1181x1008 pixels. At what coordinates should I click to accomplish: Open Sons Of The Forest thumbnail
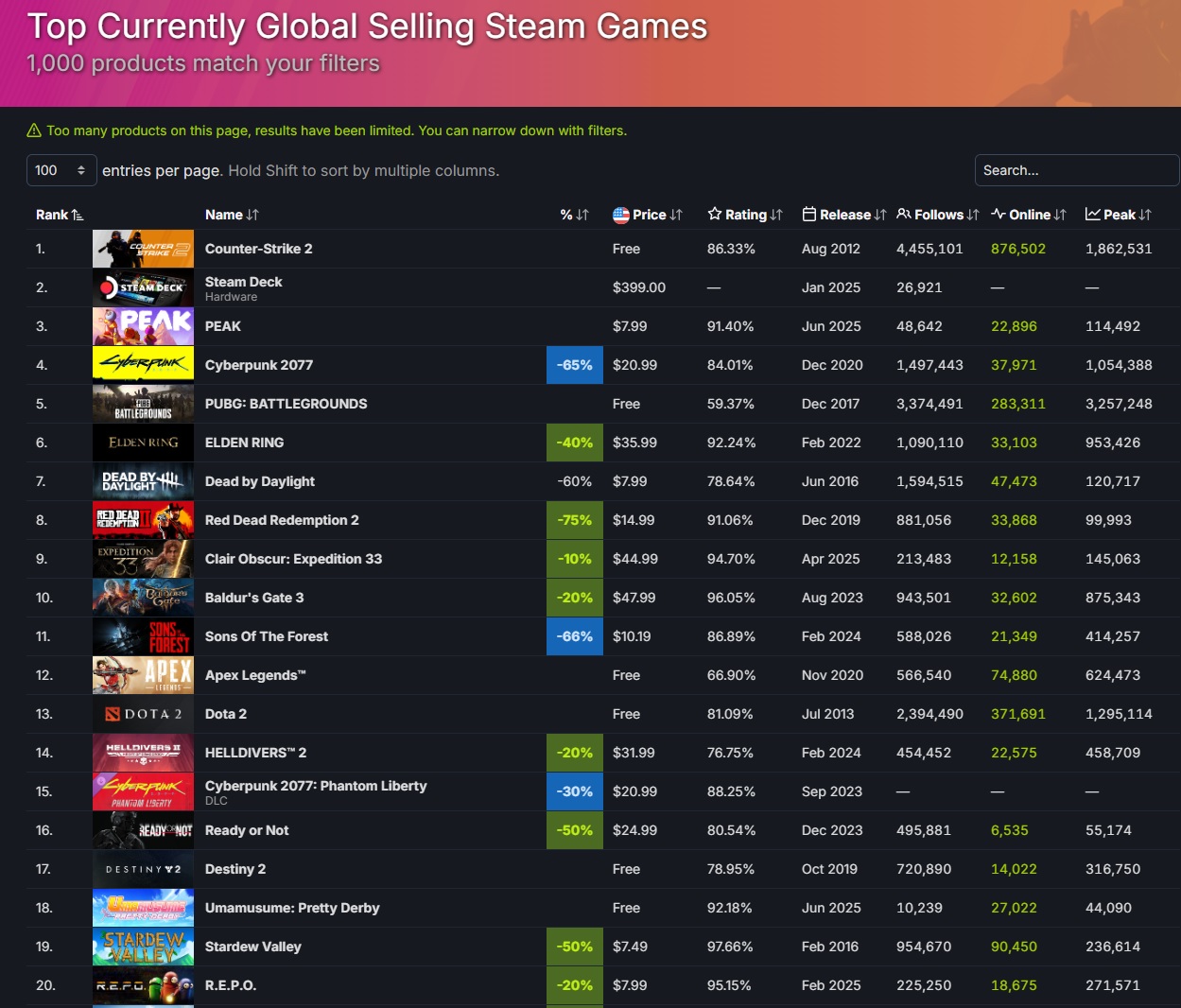tap(143, 636)
